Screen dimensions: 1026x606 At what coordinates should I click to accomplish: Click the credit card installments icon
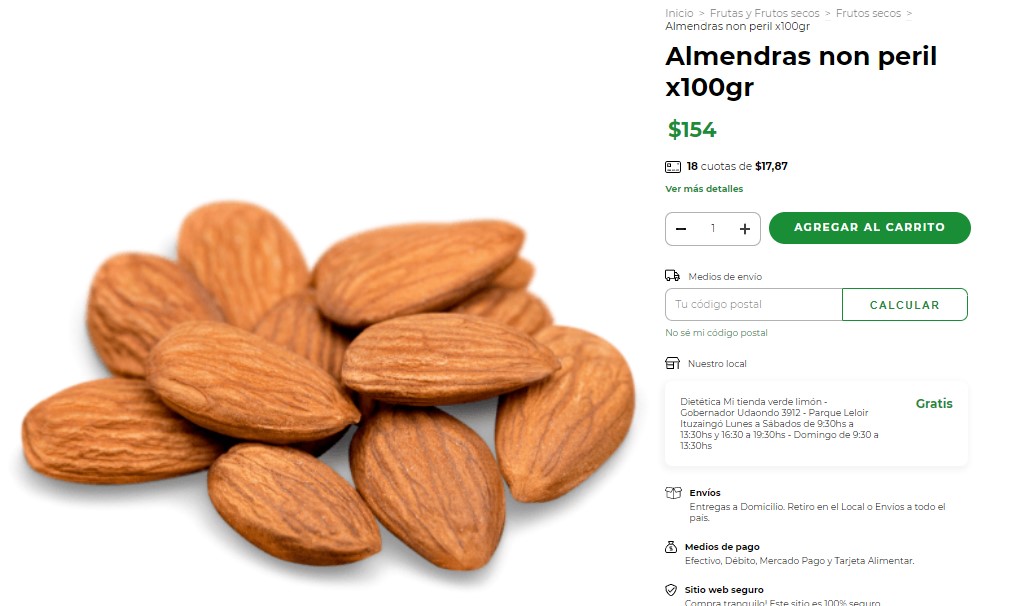pos(673,167)
